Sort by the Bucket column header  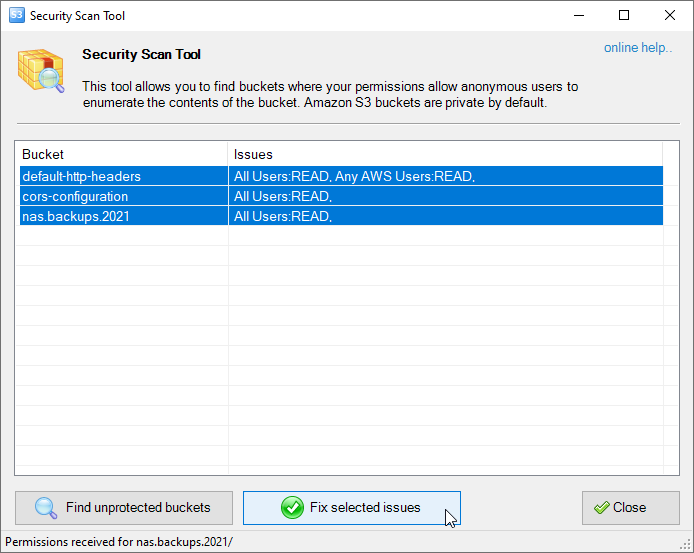point(122,154)
